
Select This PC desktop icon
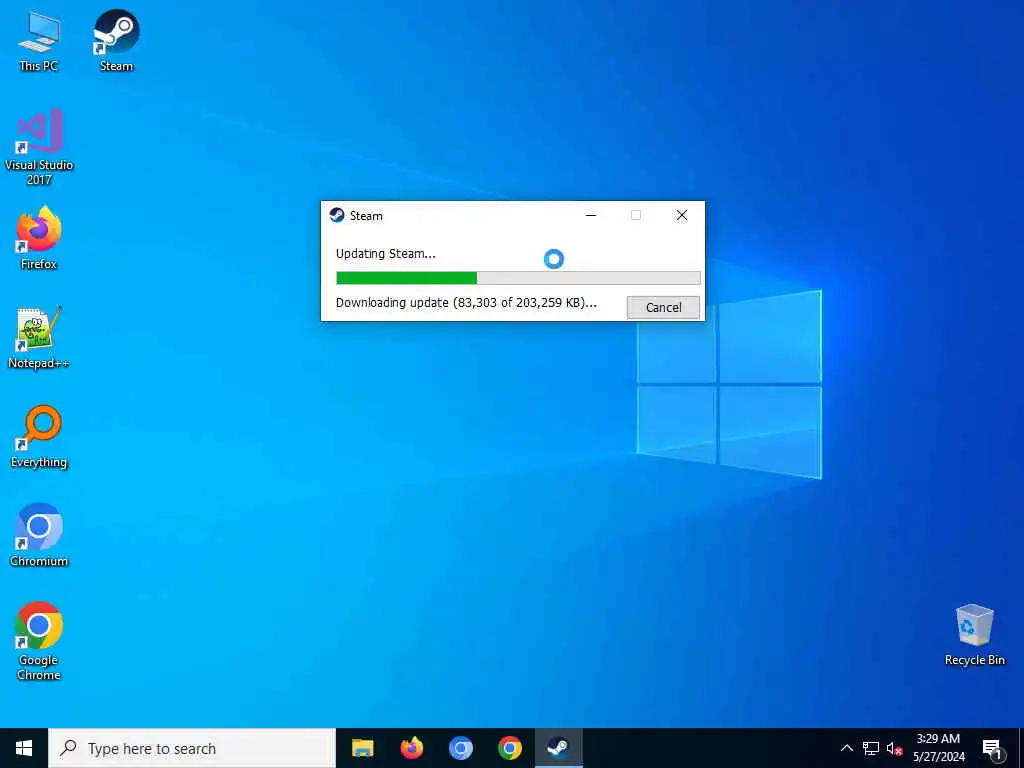coord(39,40)
